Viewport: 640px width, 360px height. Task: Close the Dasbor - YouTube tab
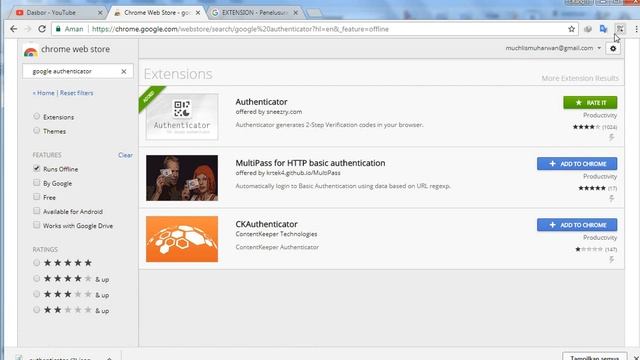pos(100,13)
